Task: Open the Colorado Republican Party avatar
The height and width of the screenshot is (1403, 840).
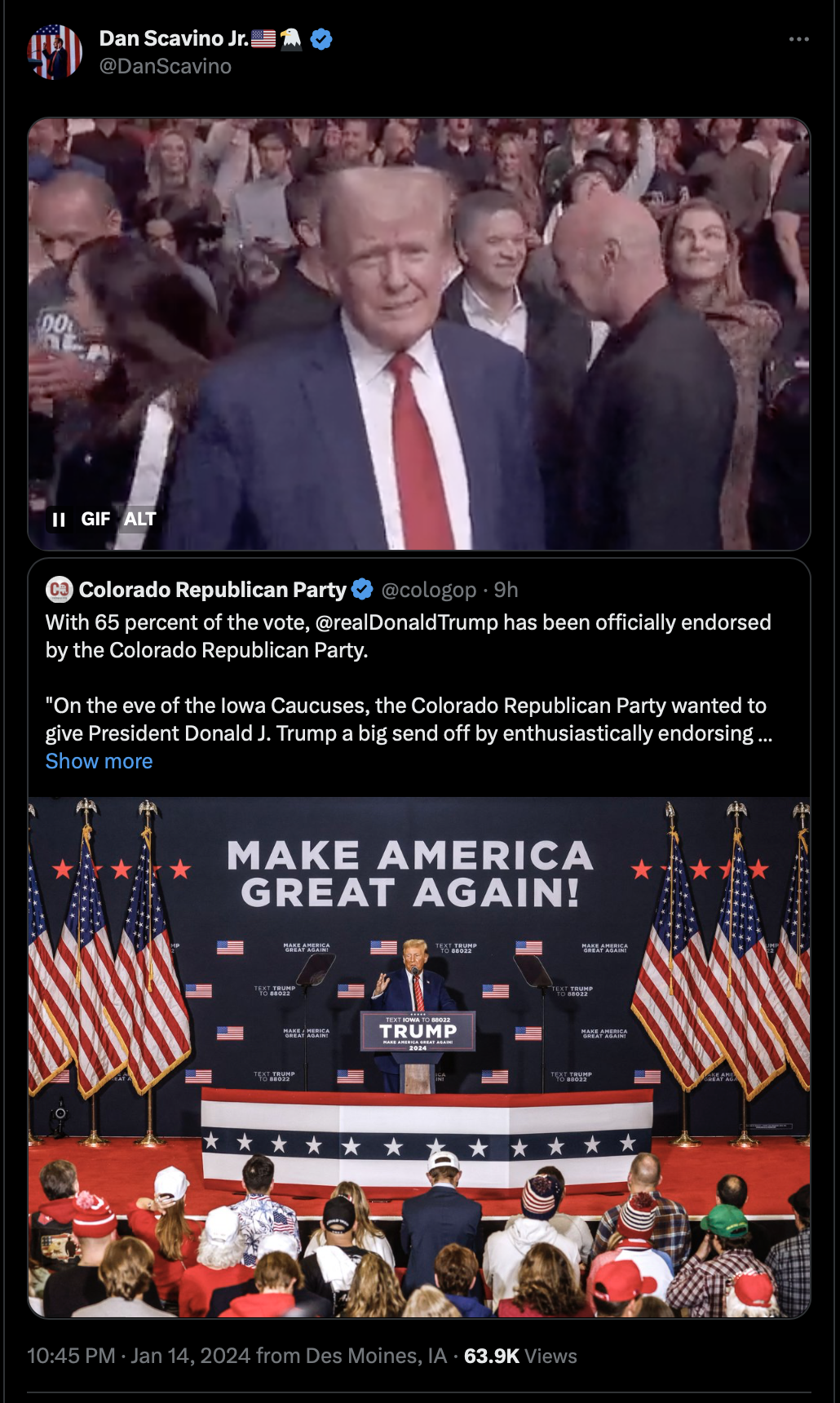Action: click(60, 589)
